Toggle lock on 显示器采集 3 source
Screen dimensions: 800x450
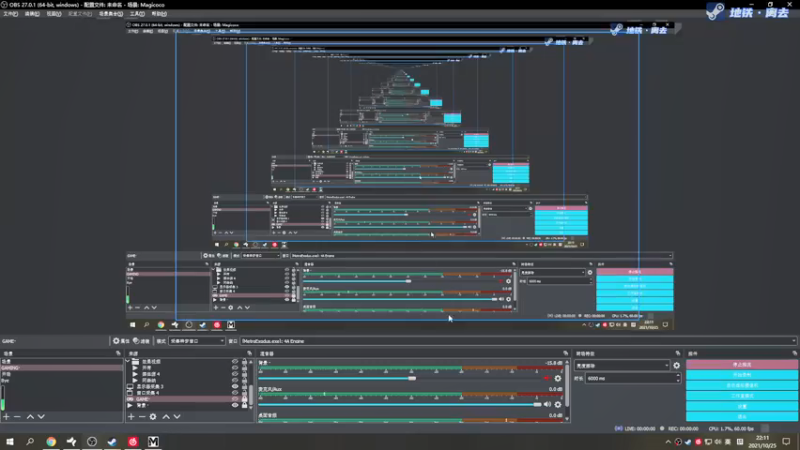click(244, 387)
